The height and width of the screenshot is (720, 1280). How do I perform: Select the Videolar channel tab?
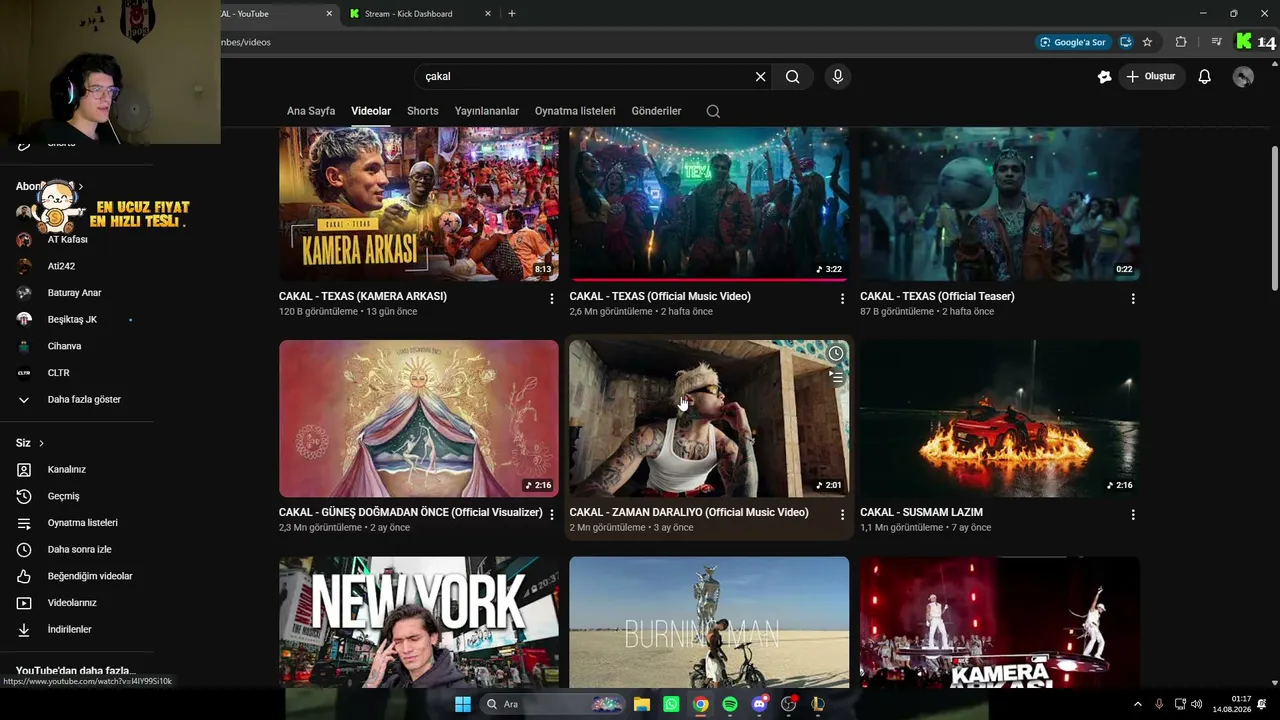pyautogui.click(x=371, y=111)
